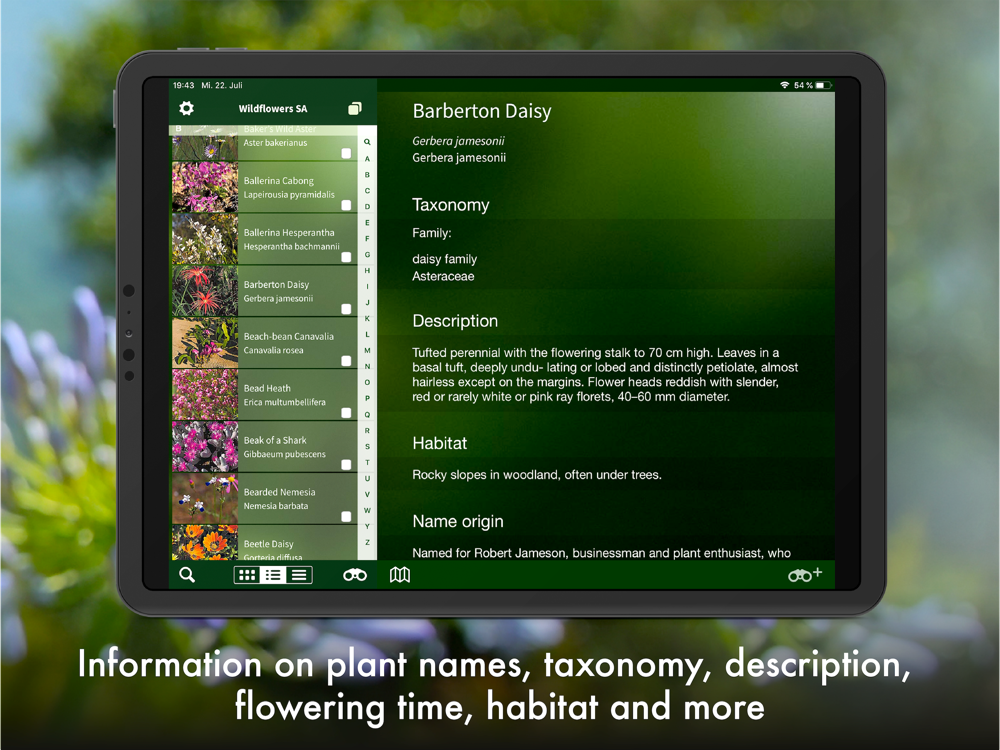
Task: Switch to grid view layout
Action: coord(247,575)
